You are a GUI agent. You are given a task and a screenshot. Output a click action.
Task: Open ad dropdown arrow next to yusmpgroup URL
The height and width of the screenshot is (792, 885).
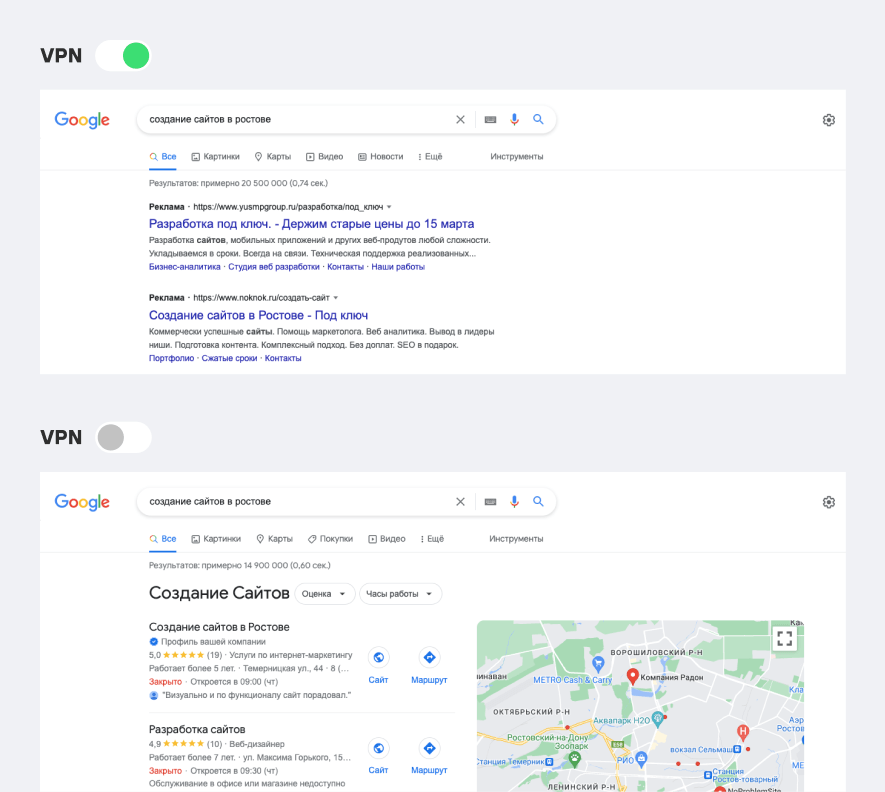click(x=389, y=207)
